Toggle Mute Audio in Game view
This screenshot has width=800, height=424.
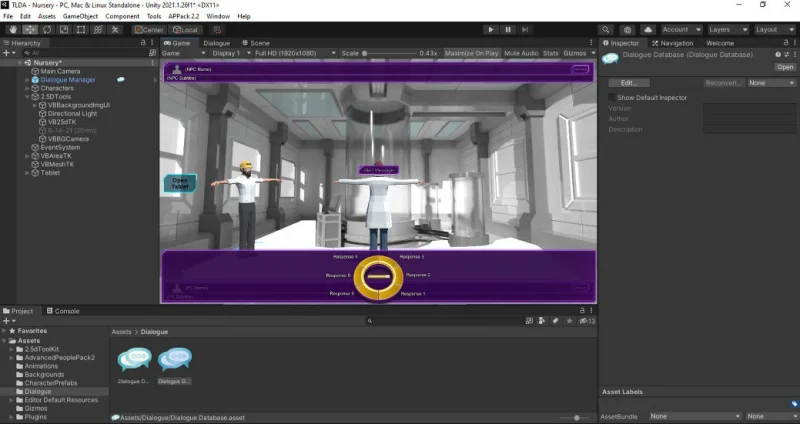pos(521,53)
